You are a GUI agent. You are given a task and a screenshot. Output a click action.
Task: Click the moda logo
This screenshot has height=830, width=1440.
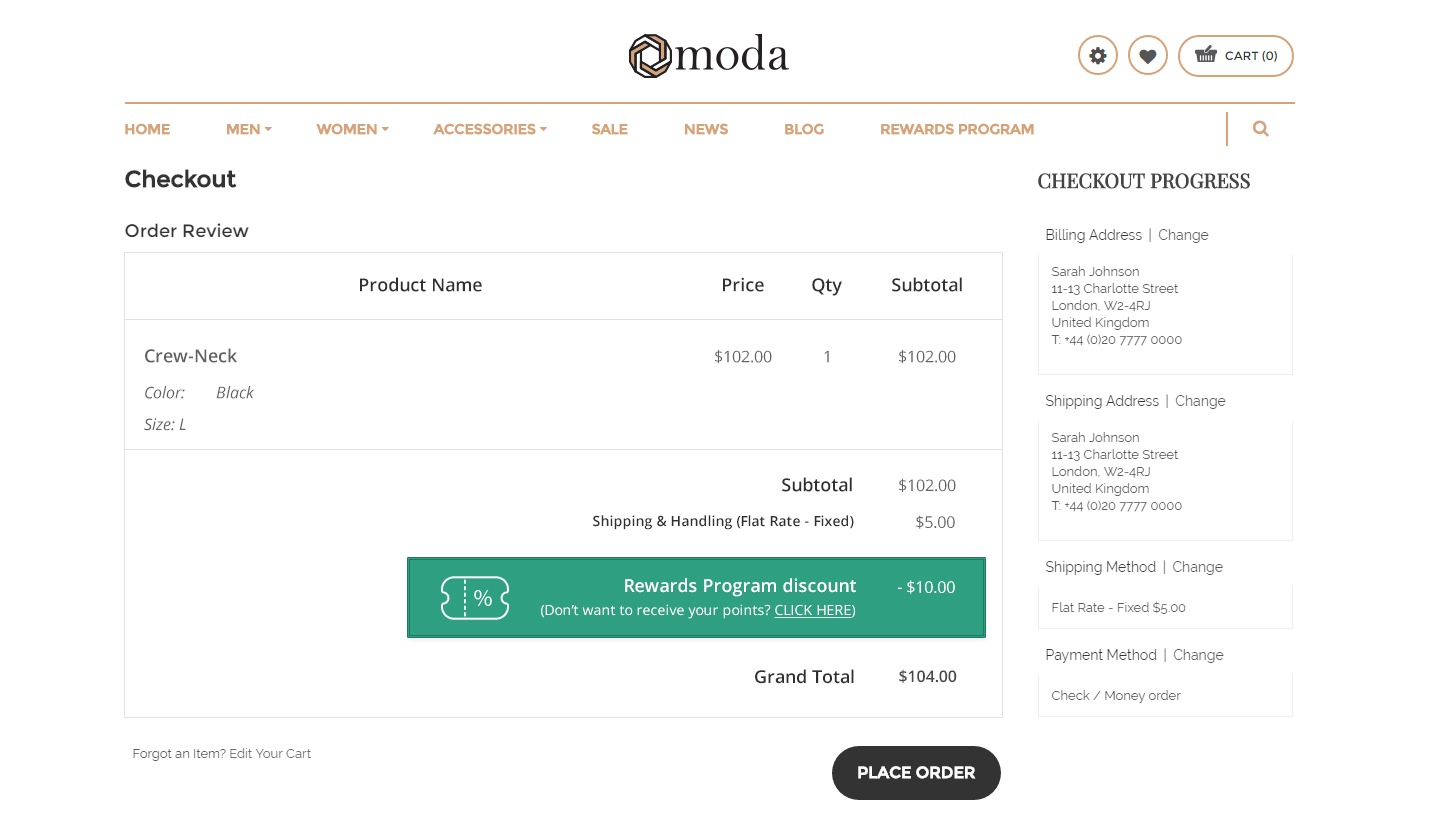[709, 55]
